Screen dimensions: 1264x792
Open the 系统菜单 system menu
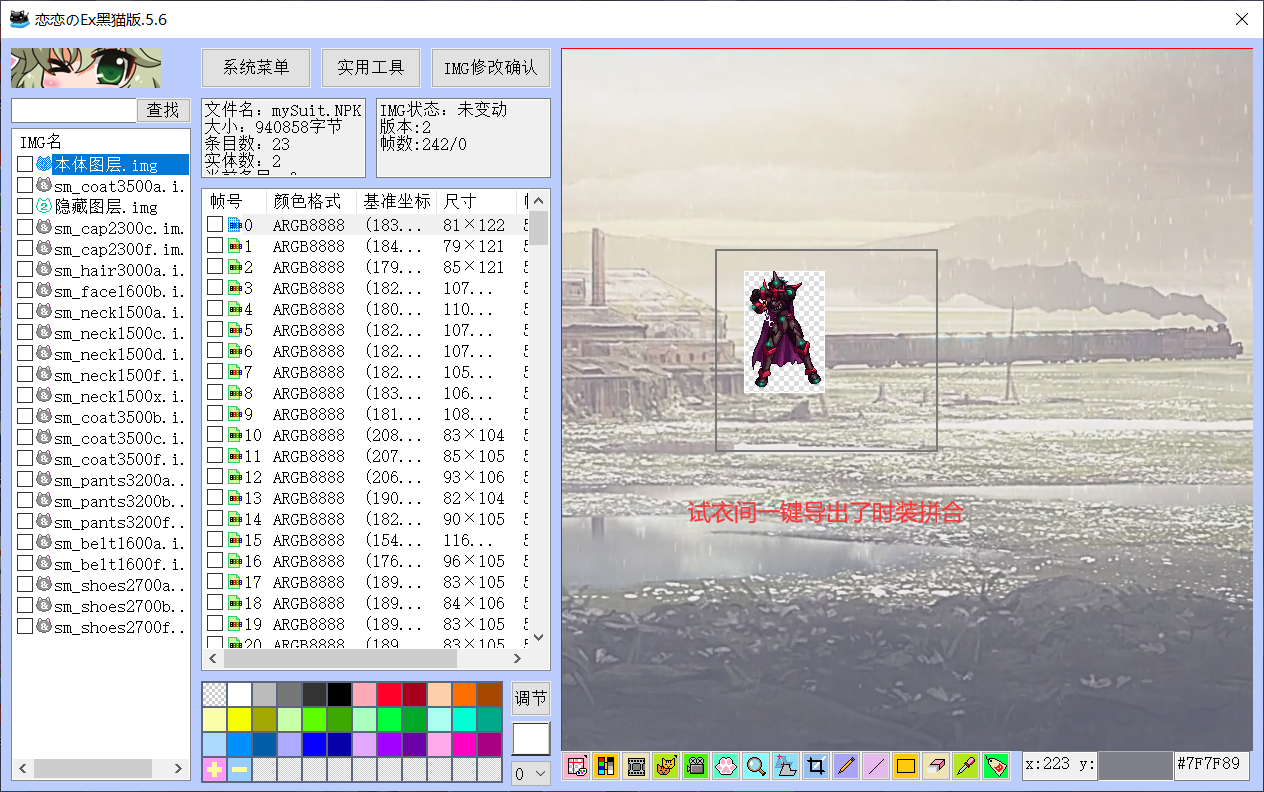click(x=256, y=68)
